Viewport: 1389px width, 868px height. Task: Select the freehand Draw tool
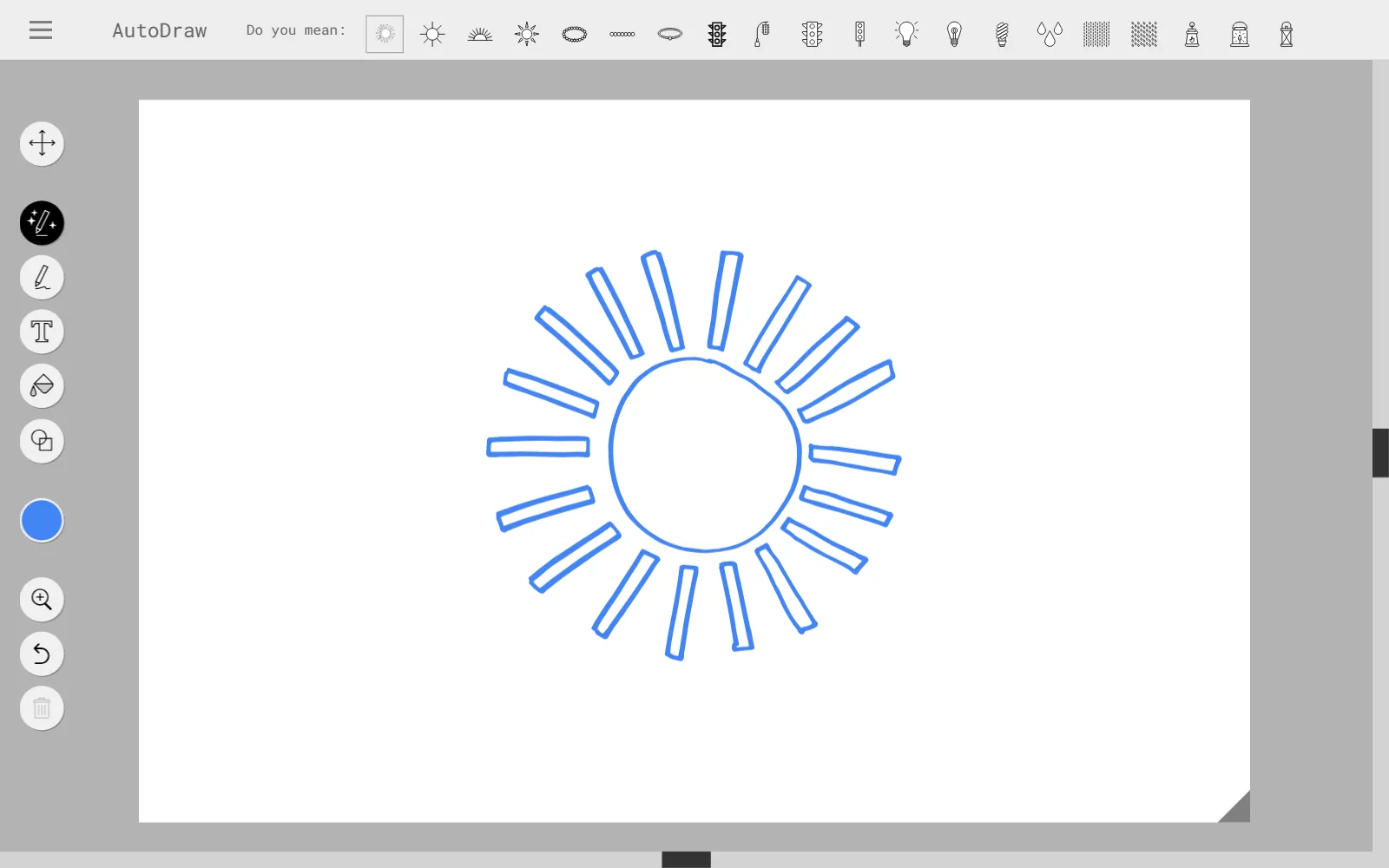coord(42,278)
